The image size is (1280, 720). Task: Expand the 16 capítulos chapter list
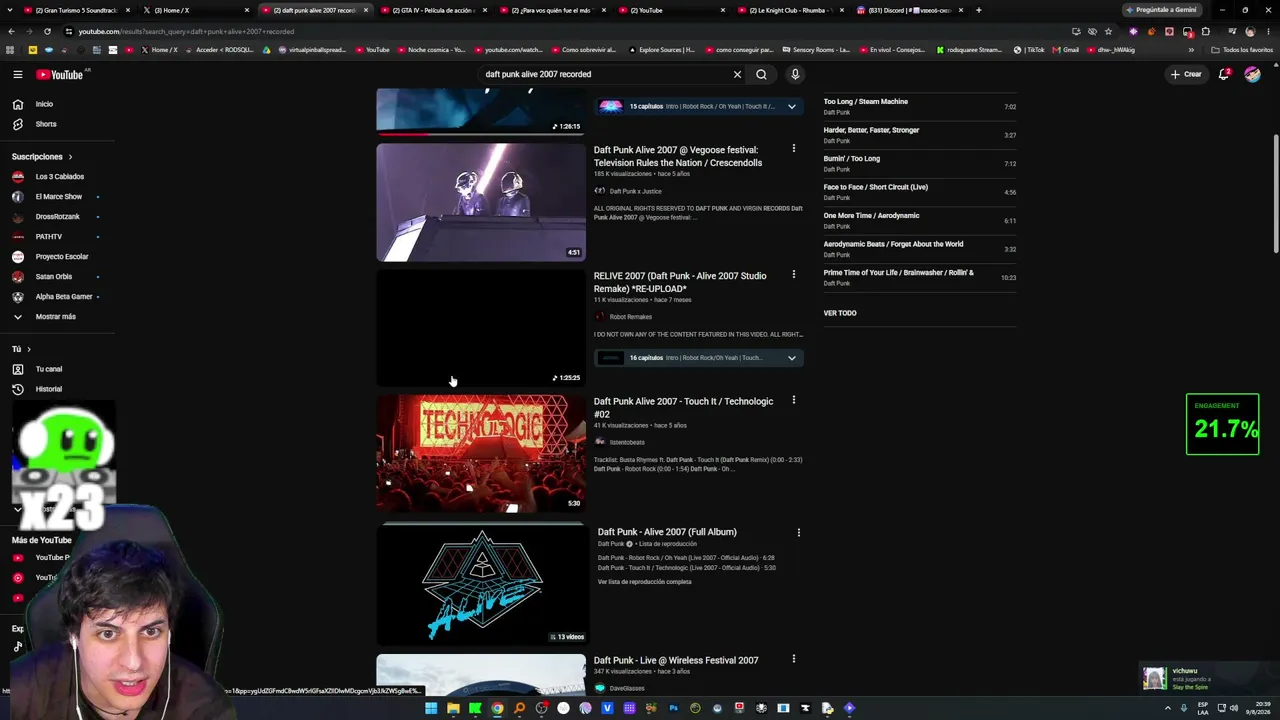791,358
